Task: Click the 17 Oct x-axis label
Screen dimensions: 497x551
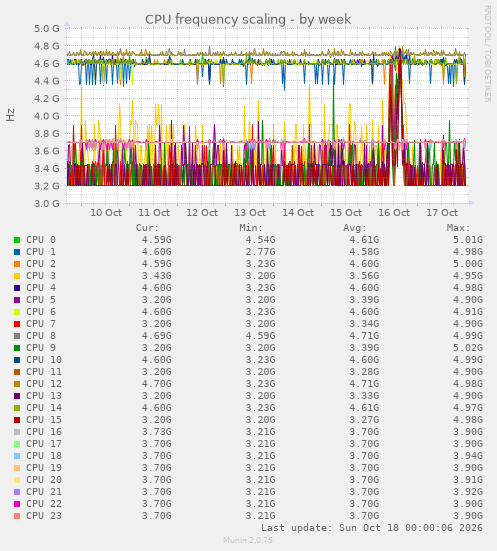Action: (442, 213)
